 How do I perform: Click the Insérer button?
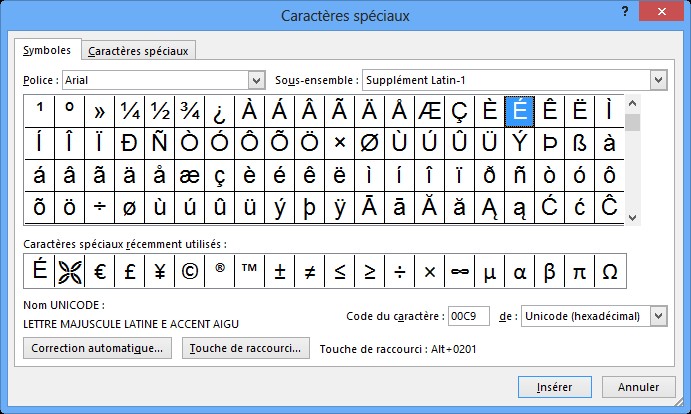(x=554, y=386)
